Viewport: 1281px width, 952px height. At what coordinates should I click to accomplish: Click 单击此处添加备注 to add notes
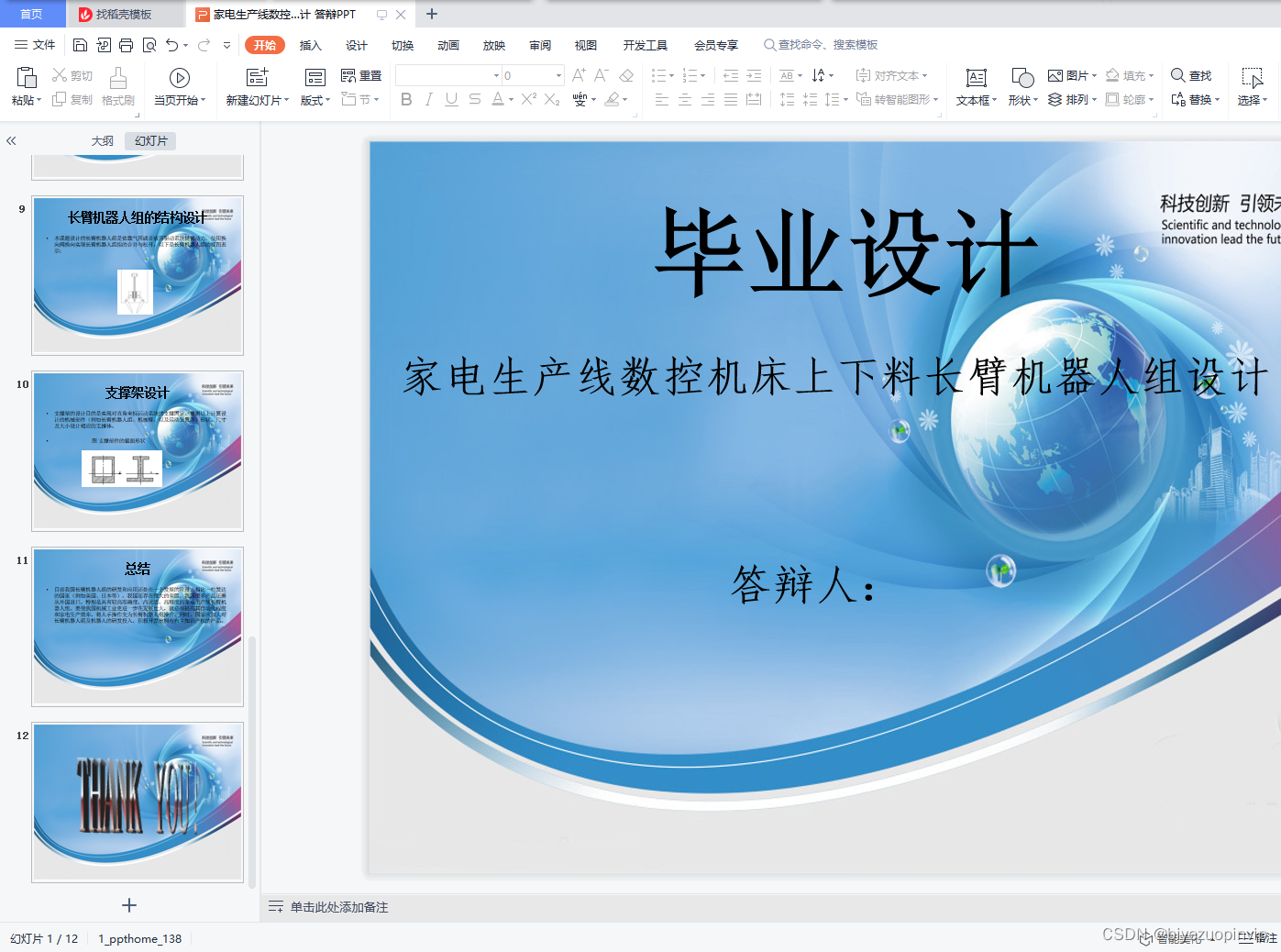339,907
